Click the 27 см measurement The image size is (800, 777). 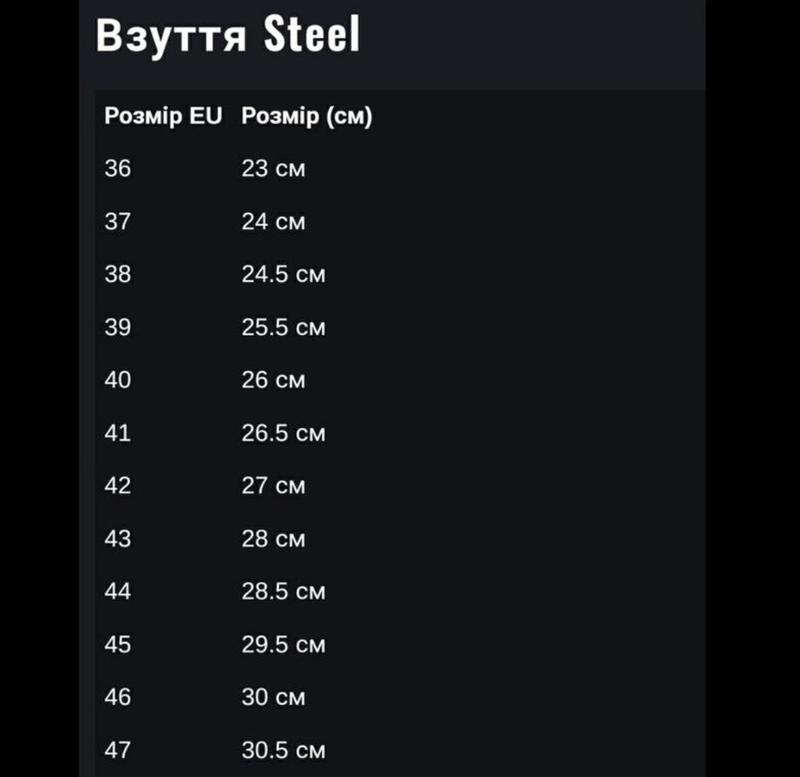273,486
